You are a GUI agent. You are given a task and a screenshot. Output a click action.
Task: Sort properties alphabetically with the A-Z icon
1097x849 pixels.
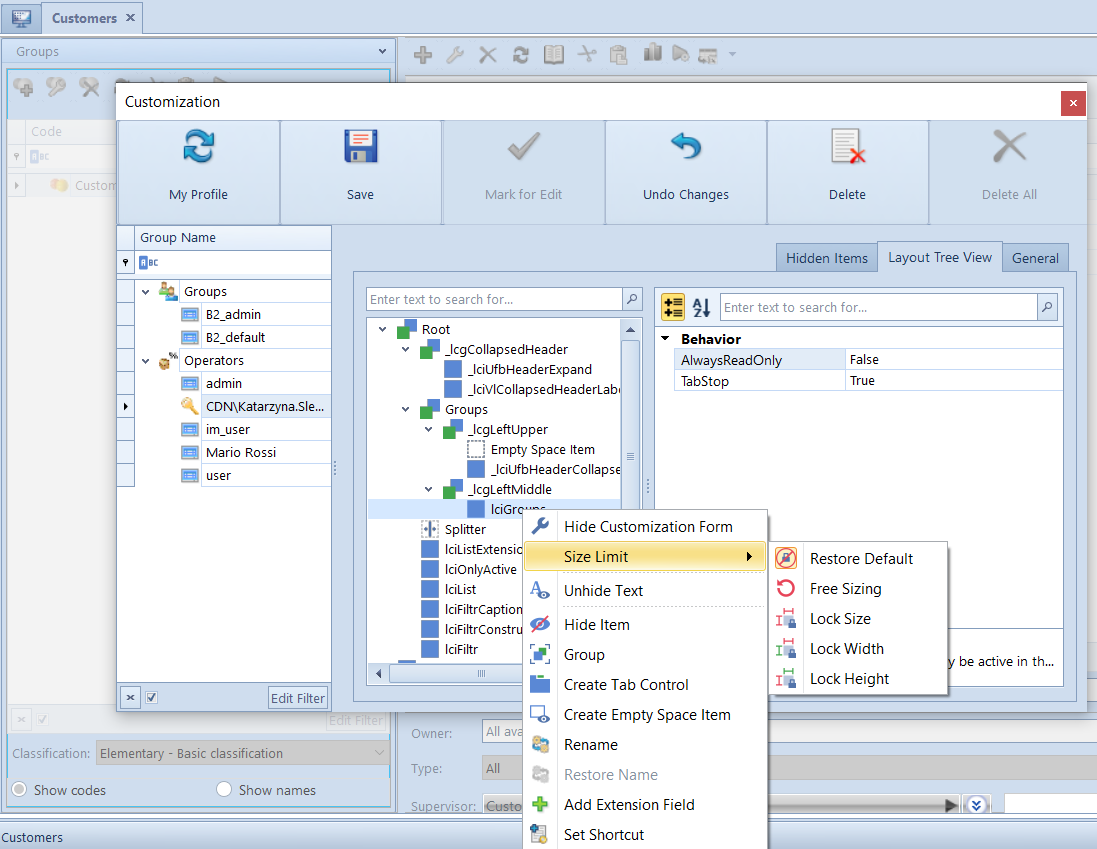pyautogui.click(x=701, y=307)
